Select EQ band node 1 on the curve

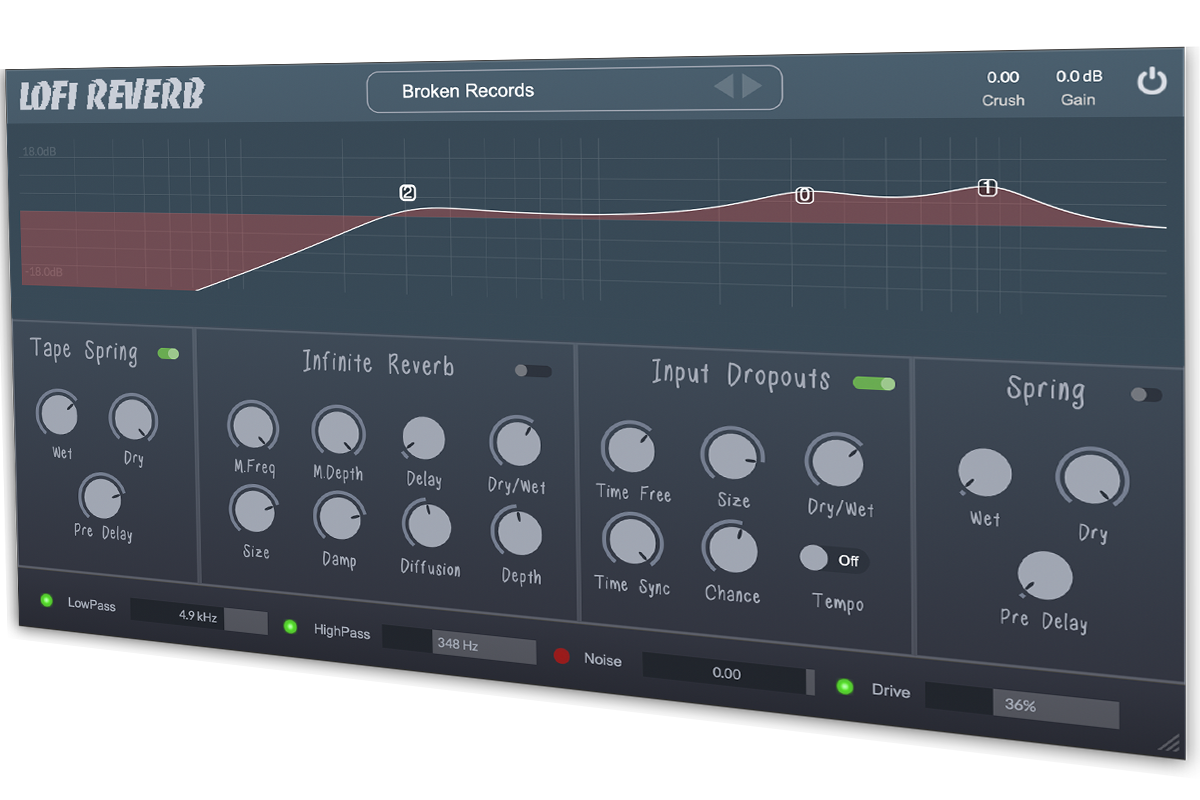tap(986, 187)
